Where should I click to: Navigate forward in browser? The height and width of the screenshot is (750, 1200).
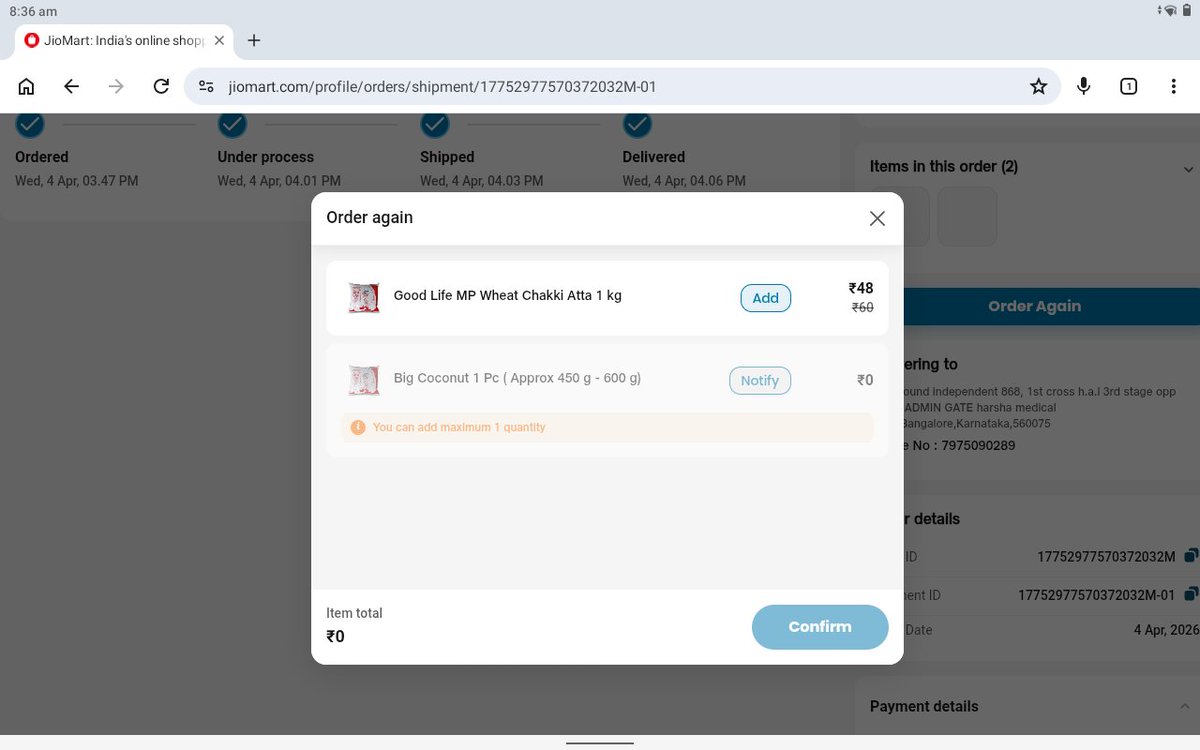116,87
